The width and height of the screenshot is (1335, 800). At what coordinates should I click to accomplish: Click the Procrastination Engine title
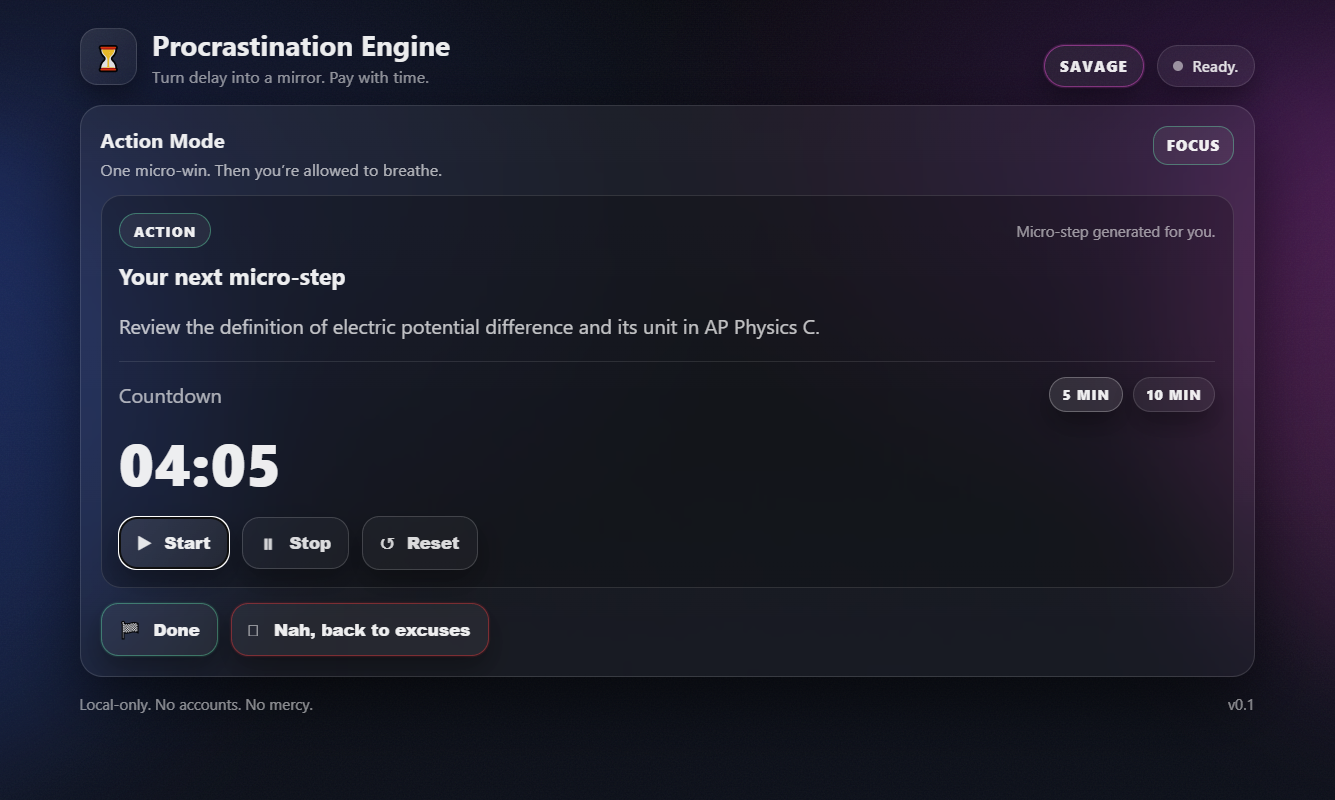[x=301, y=46]
